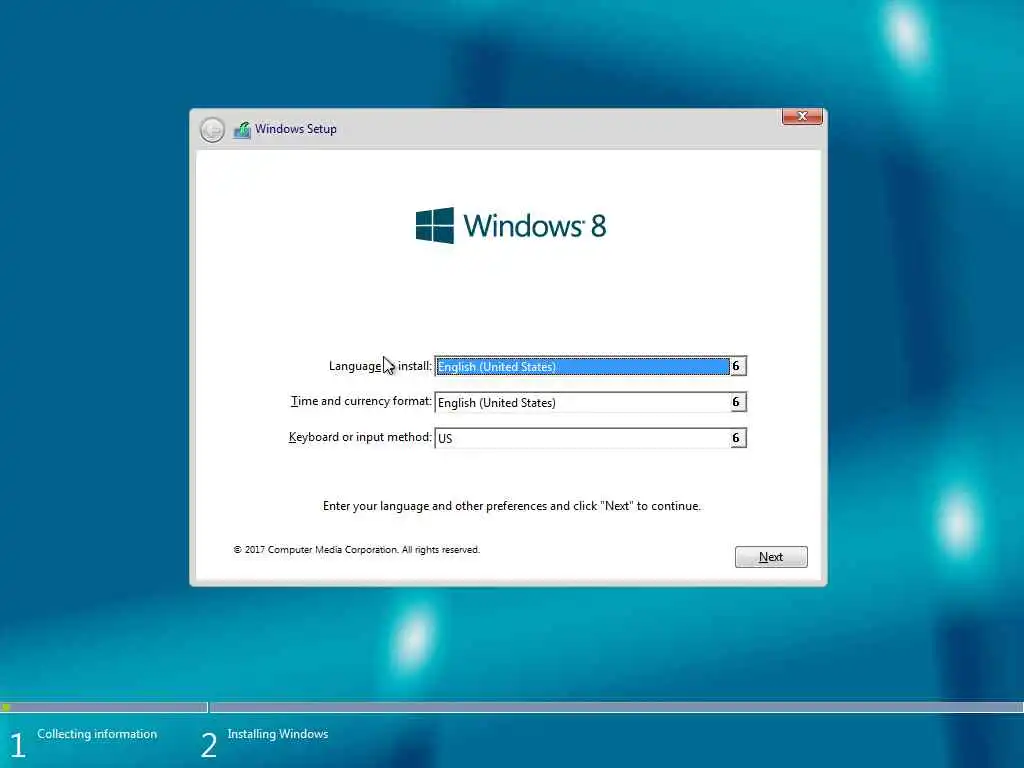Screen dimensions: 1024x768
Task: Click the back arrow in Windows Setup
Action: tap(212, 129)
